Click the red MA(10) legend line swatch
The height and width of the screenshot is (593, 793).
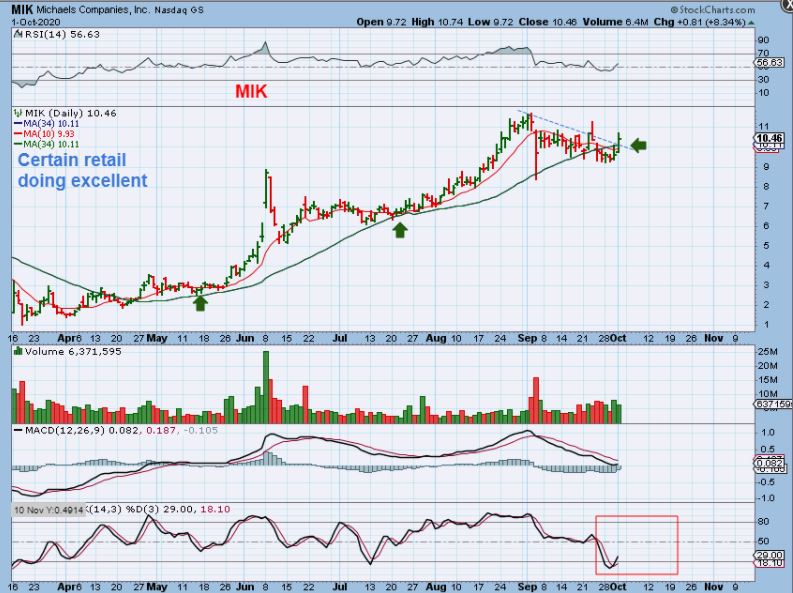click(18, 134)
